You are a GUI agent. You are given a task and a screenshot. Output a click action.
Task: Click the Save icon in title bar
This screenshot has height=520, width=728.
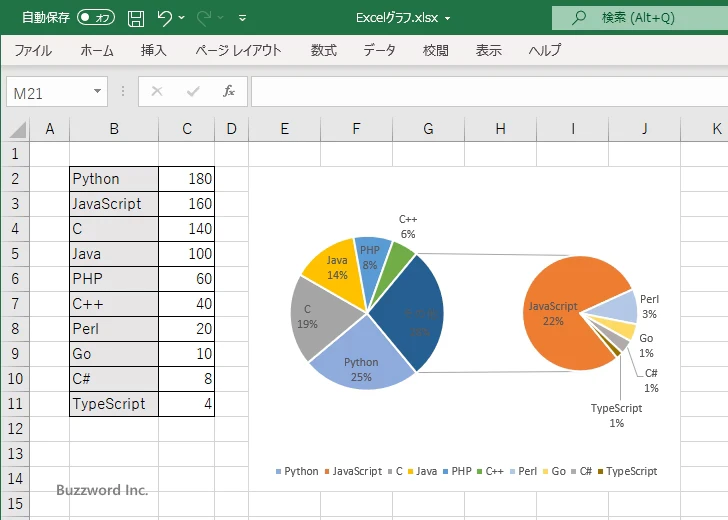136,18
